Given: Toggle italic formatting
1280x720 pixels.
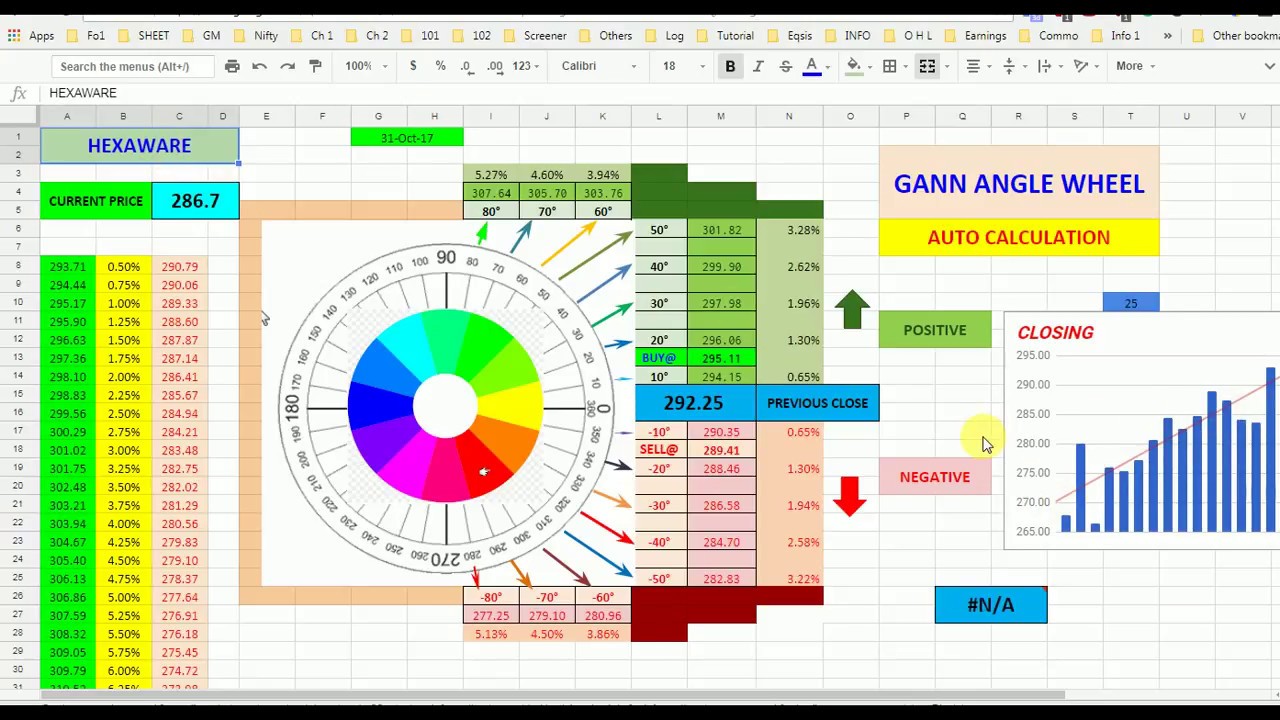Looking at the screenshot, I should click(x=758, y=66).
